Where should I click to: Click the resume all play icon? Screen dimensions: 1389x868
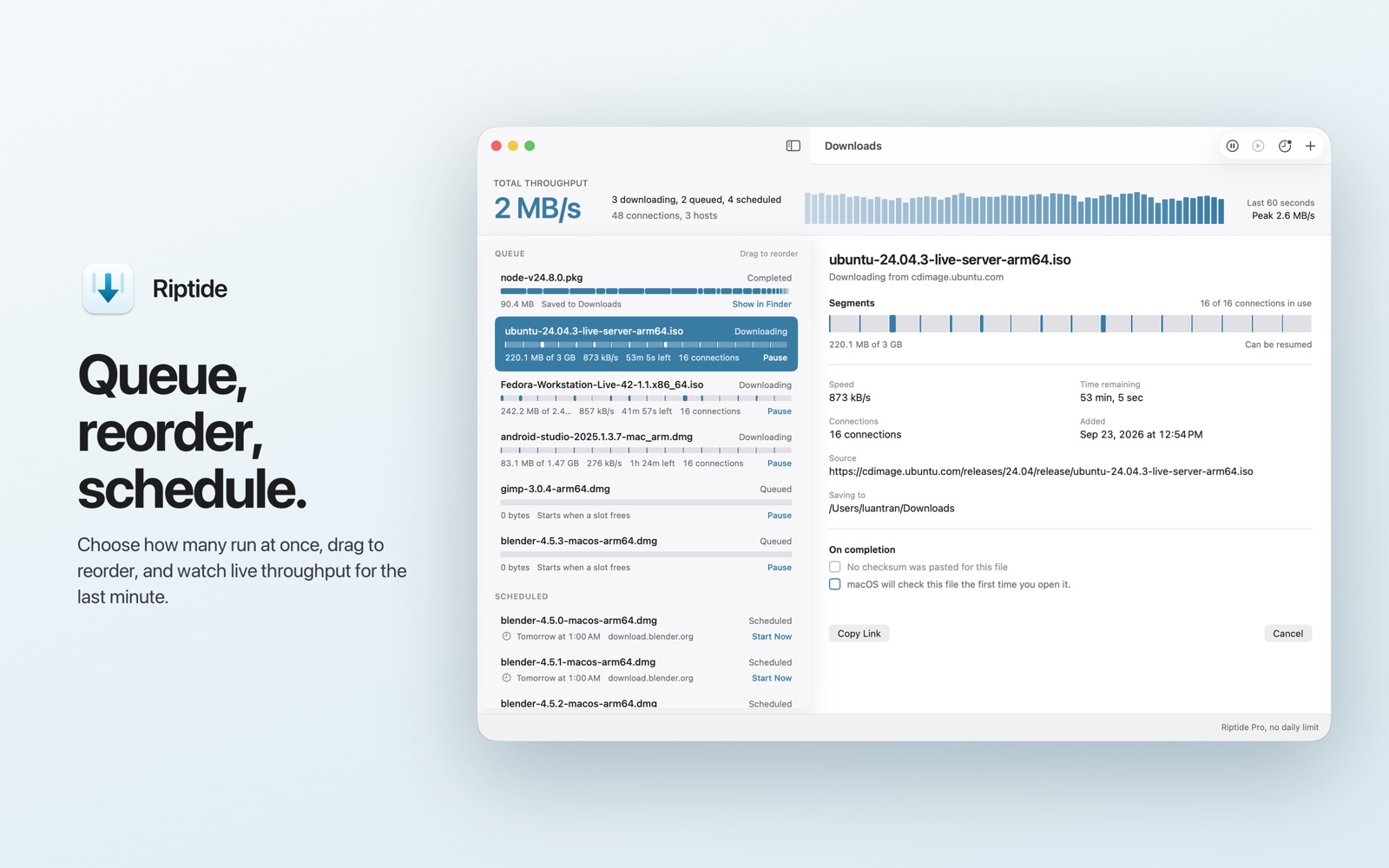(1258, 146)
